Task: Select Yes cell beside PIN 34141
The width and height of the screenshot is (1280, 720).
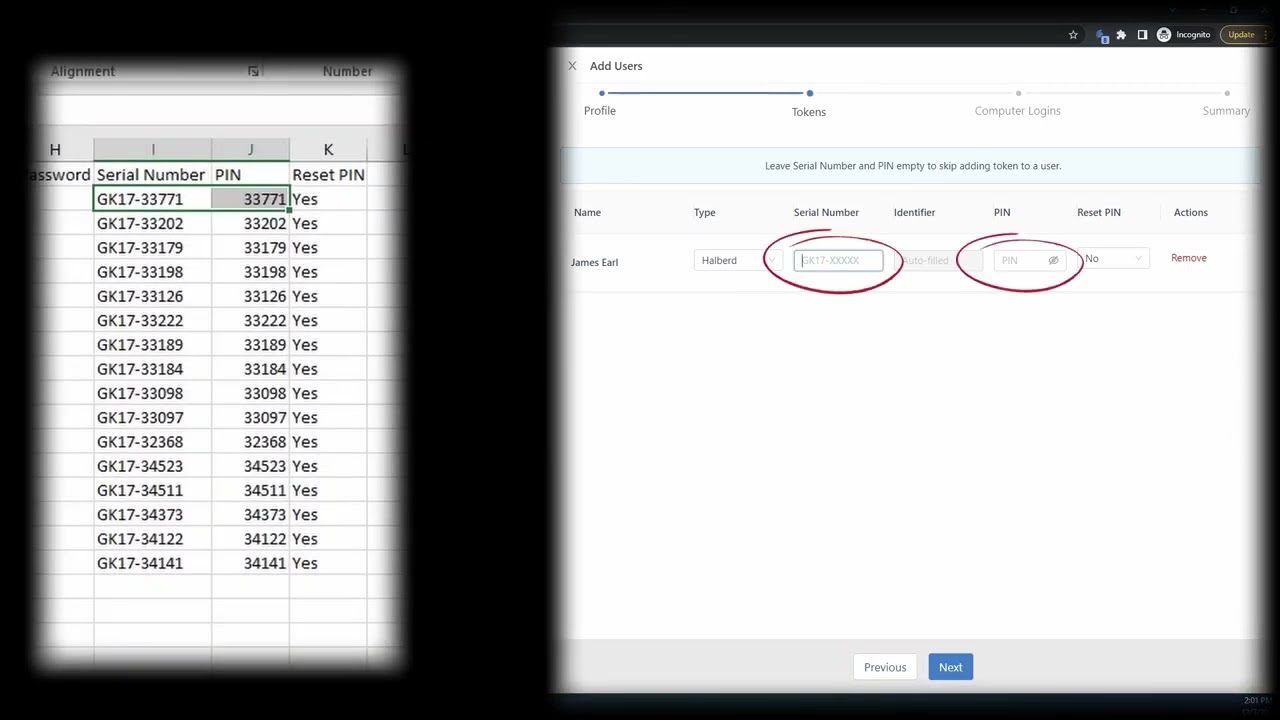Action: pos(328,563)
